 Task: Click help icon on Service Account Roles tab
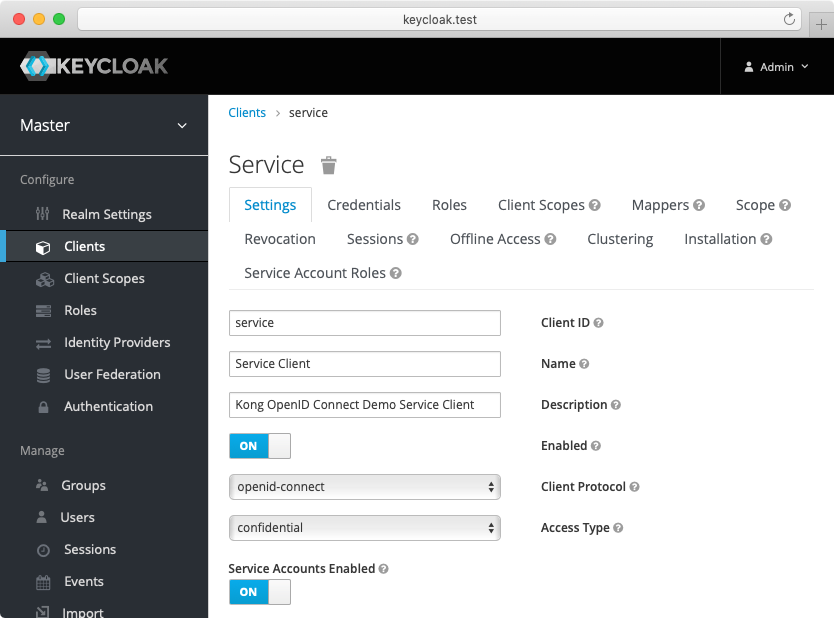[x=395, y=273]
